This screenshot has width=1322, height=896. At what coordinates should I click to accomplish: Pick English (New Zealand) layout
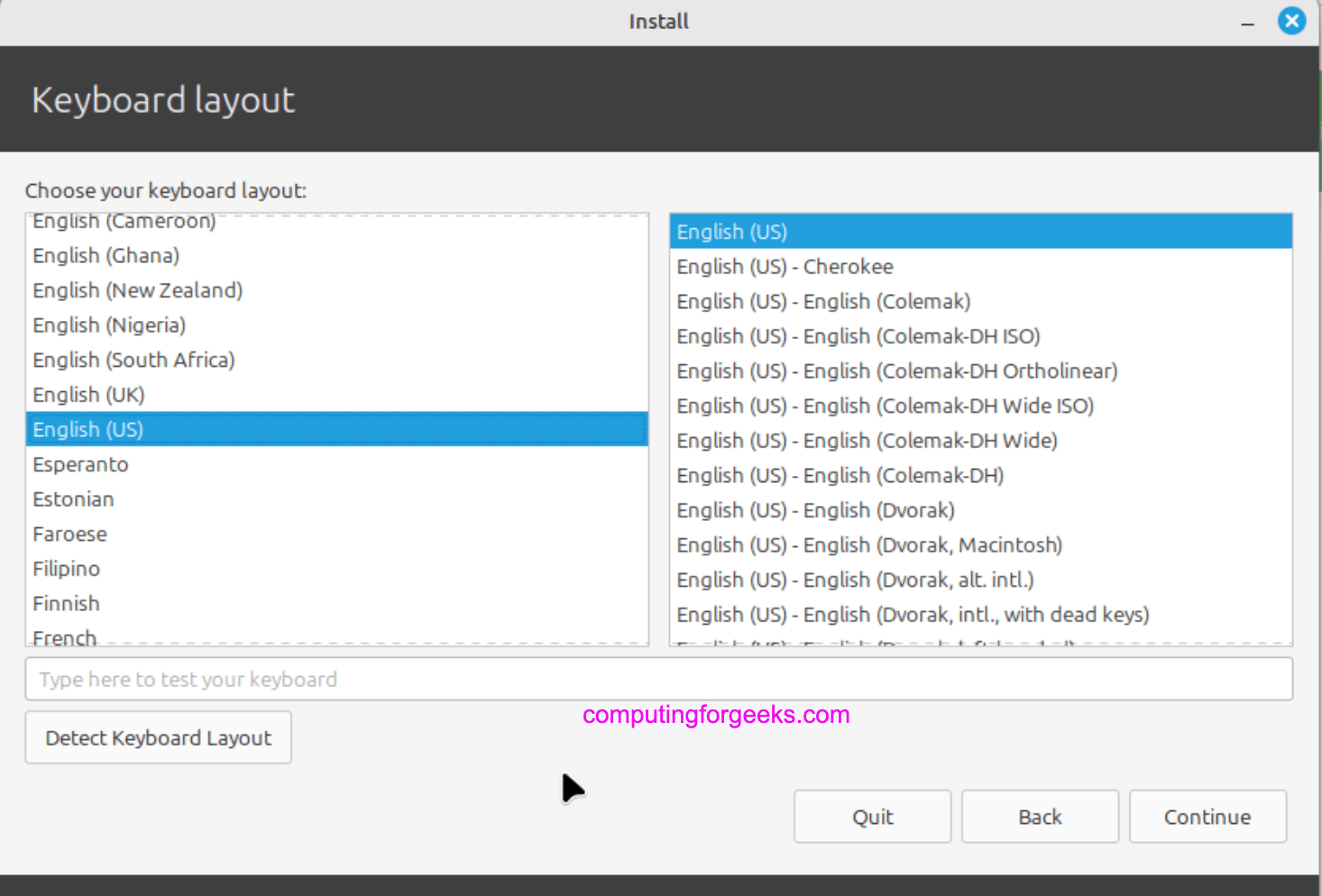[x=137, y=290]
